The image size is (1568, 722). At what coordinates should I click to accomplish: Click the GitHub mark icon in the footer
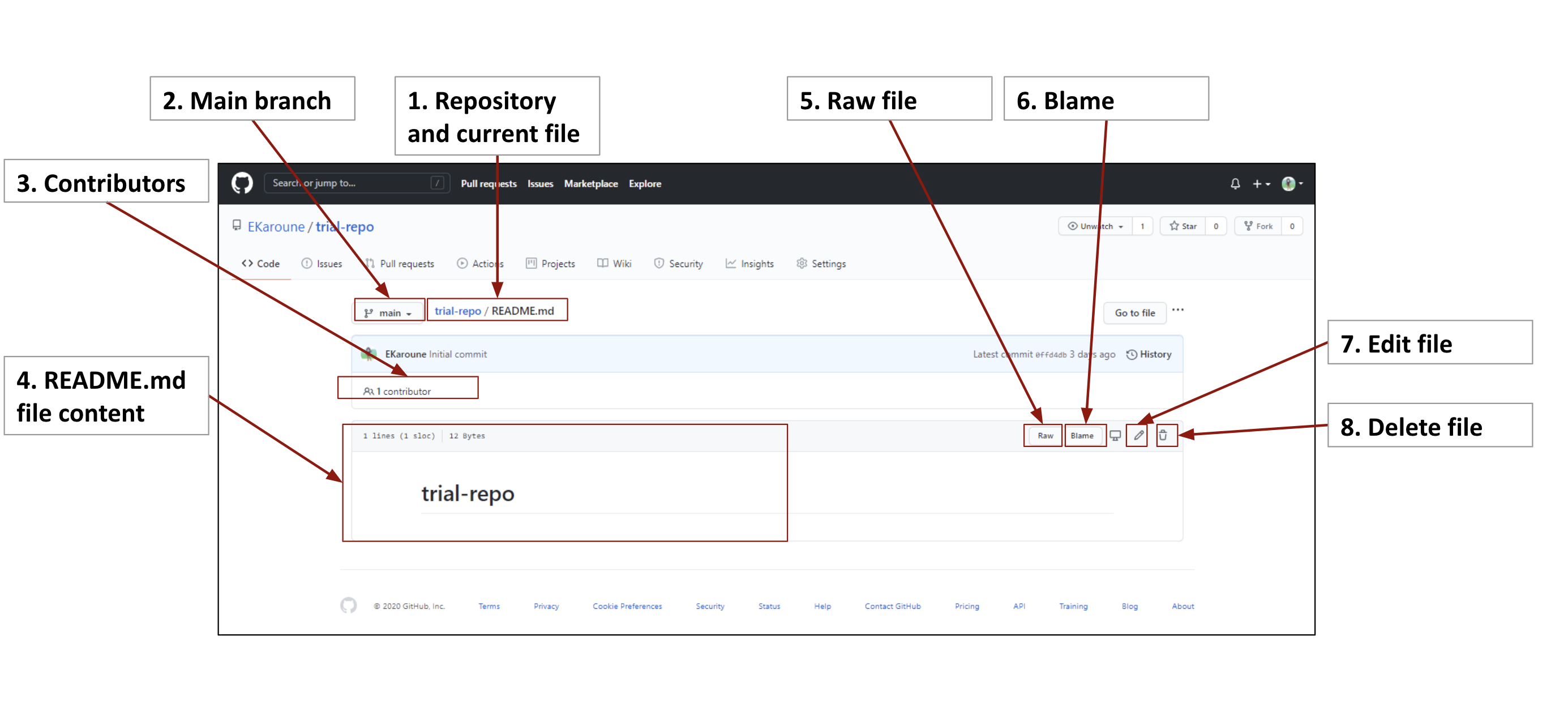[x=349, y=606]
